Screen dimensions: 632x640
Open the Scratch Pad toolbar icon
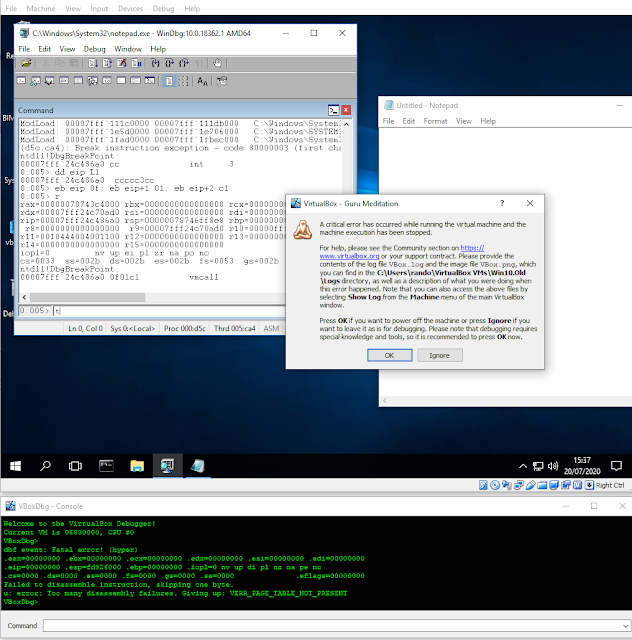click(x=121, y=80)
